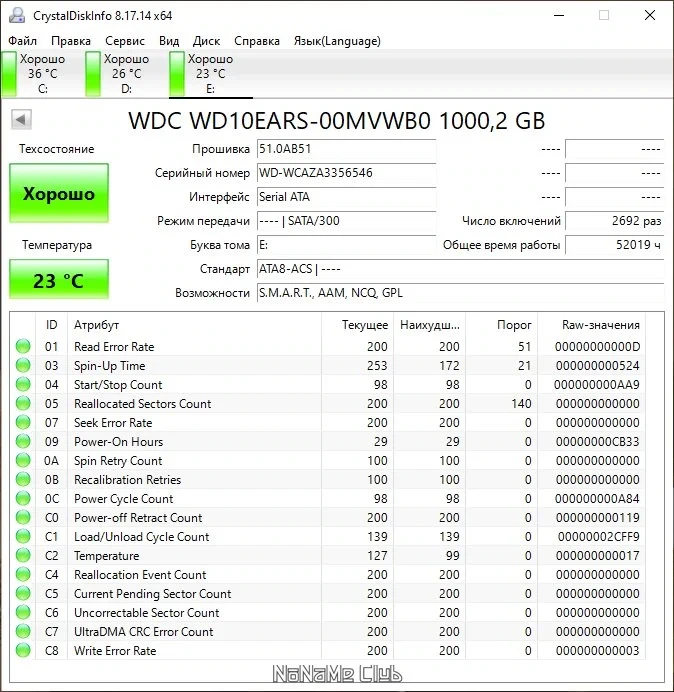Click raw value 00000002CFF9
The width and height of the screenshot is (674, 692).
(x=599, y=537)
